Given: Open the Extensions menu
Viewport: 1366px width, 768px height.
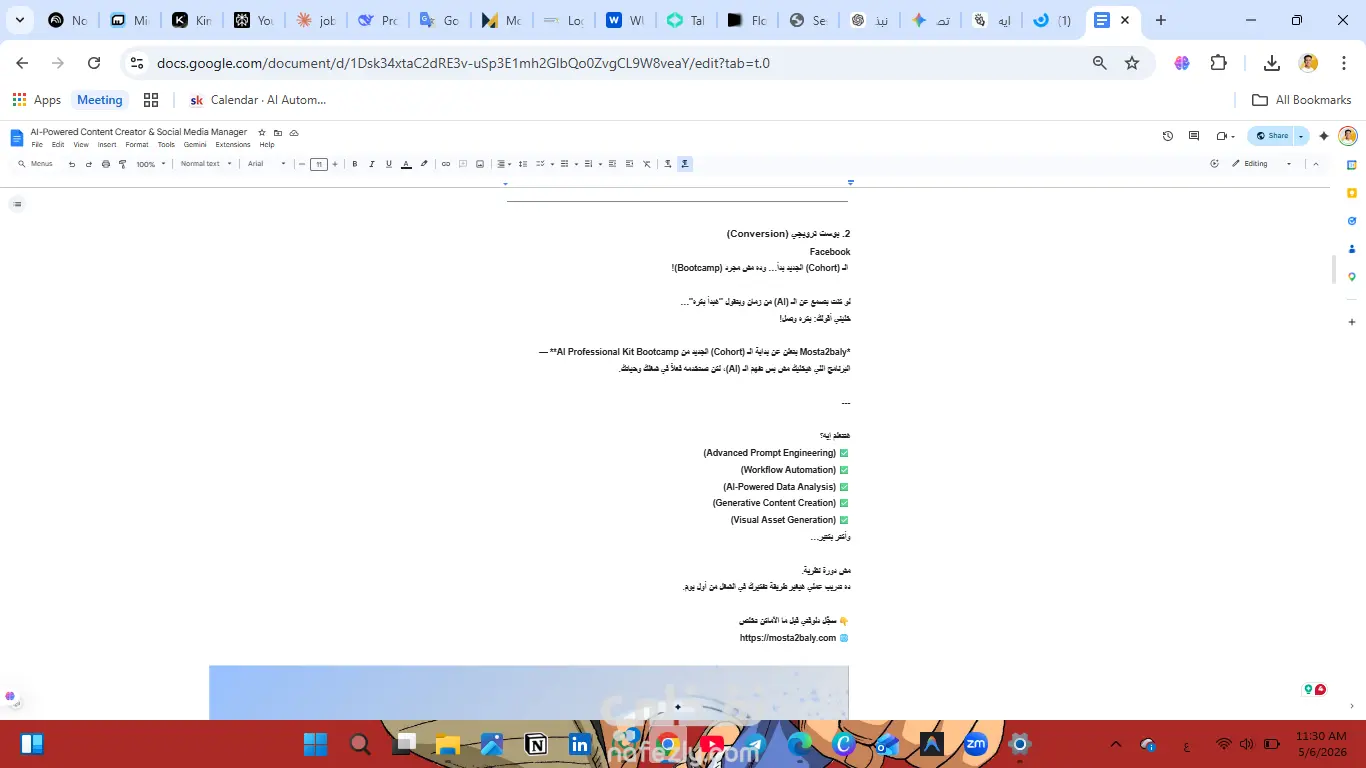Looking at the screenshot, I should [233, 145].
